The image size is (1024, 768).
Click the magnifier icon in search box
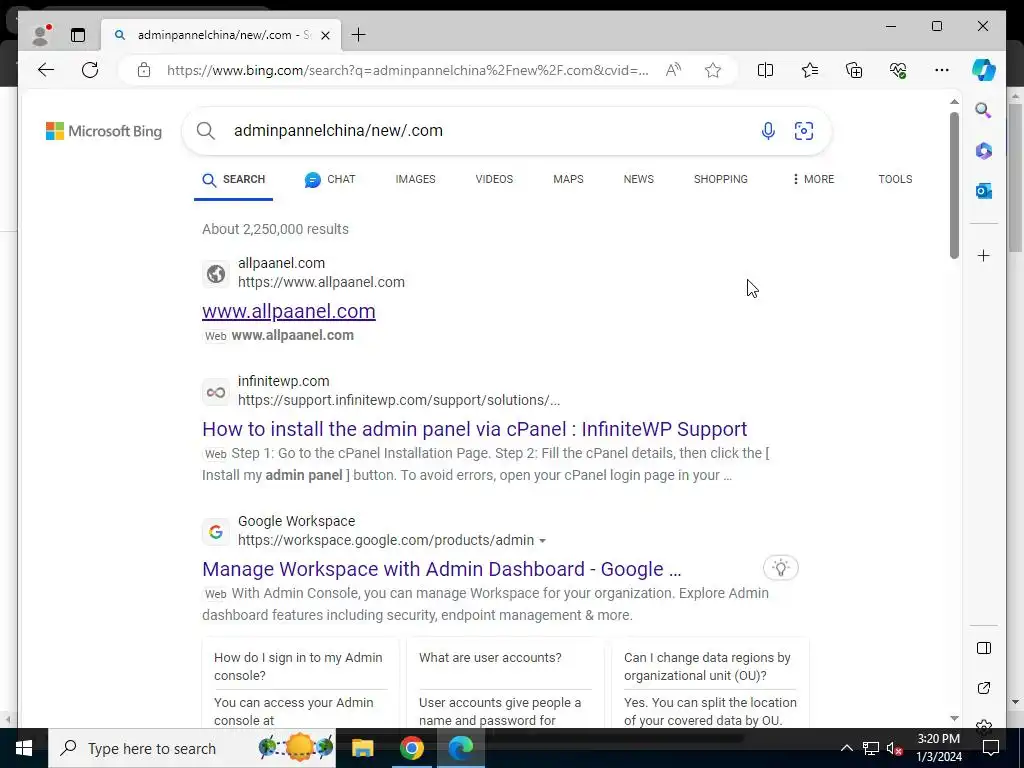(206, 131)
